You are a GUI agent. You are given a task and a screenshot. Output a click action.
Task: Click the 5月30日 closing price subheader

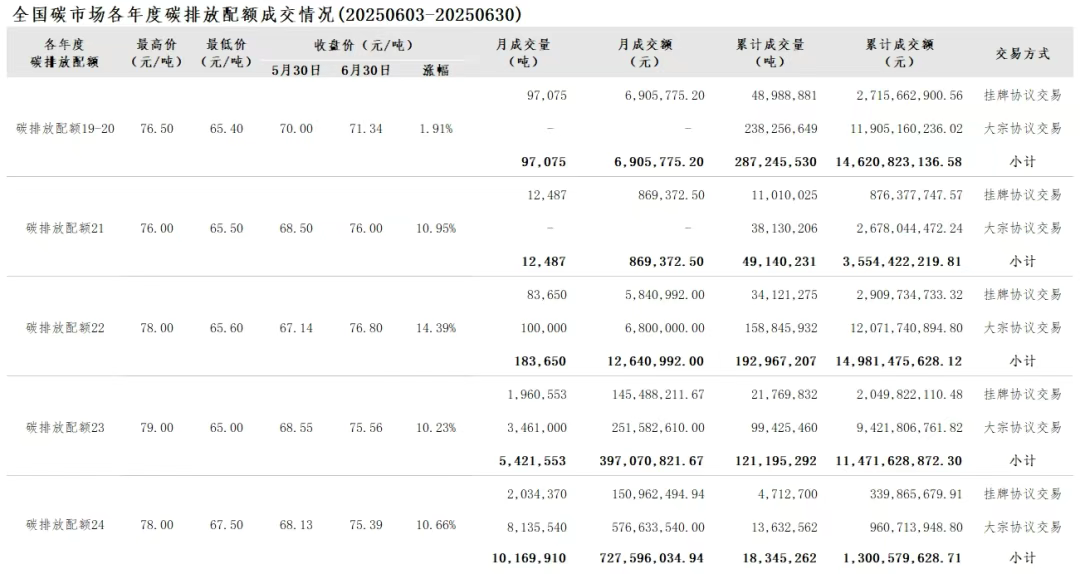[x=296, y=71]
